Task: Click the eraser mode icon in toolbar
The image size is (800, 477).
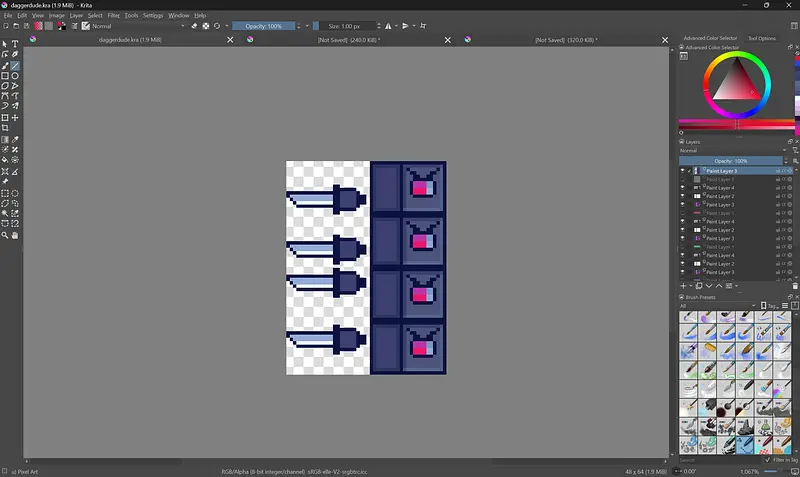Action: tap(194, 26)
